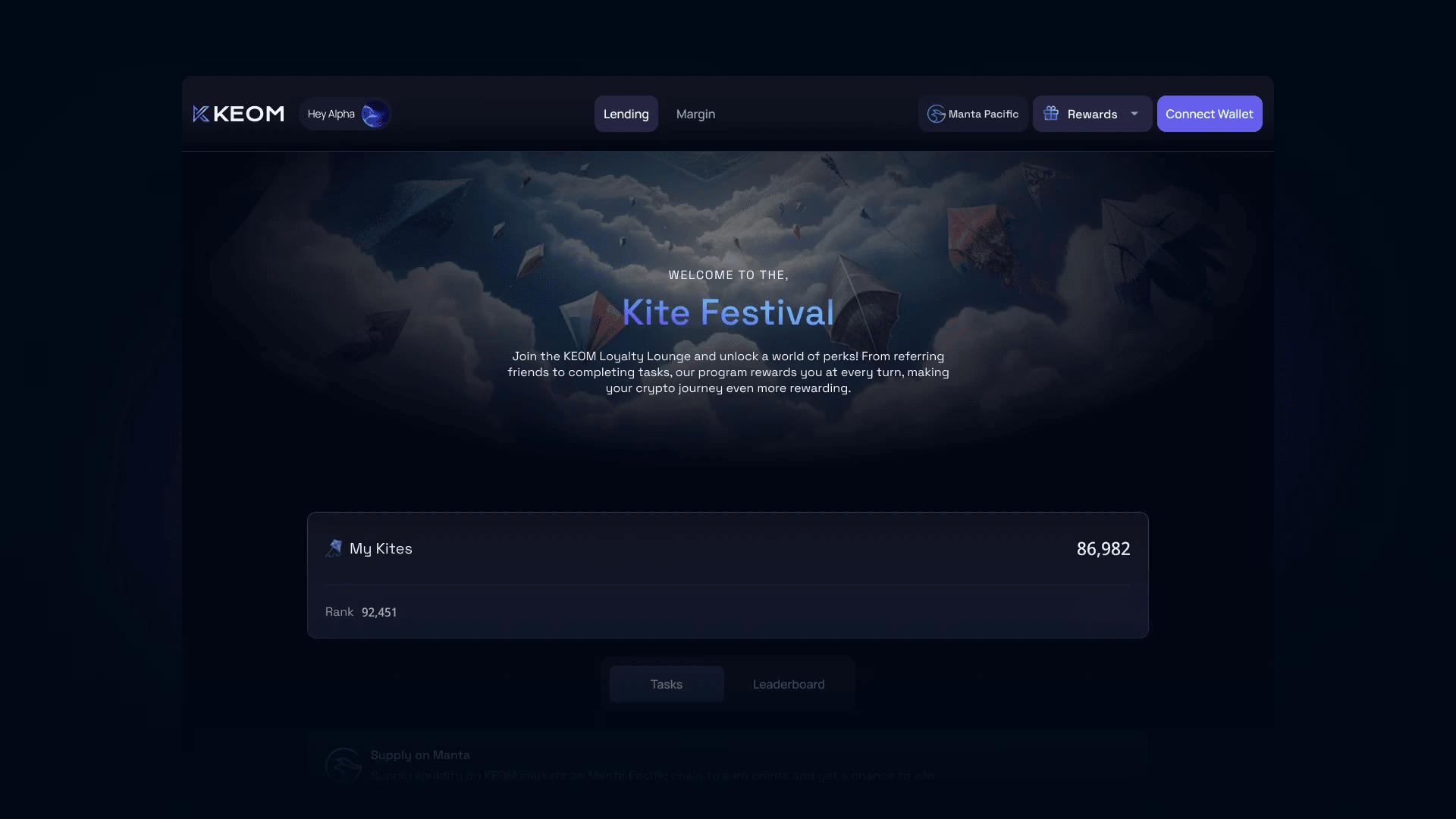Image resolution: width=1456 pixels, height=819 pixels.
Task: Click the Rank value 92,451
Action: pos(379,612)
